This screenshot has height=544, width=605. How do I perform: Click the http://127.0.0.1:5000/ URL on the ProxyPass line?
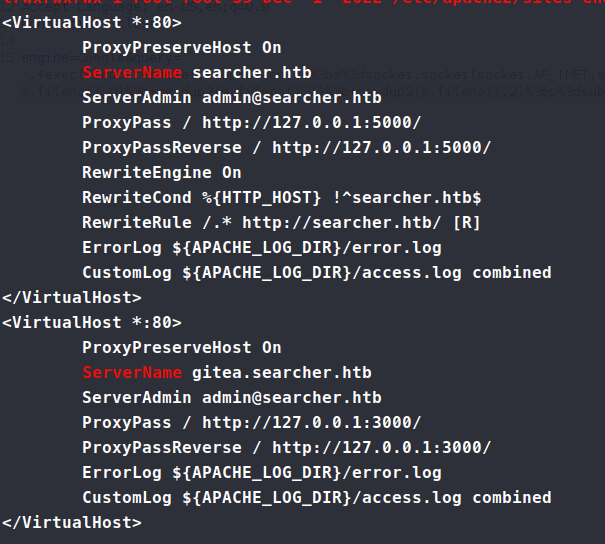[x=311, y=122]
